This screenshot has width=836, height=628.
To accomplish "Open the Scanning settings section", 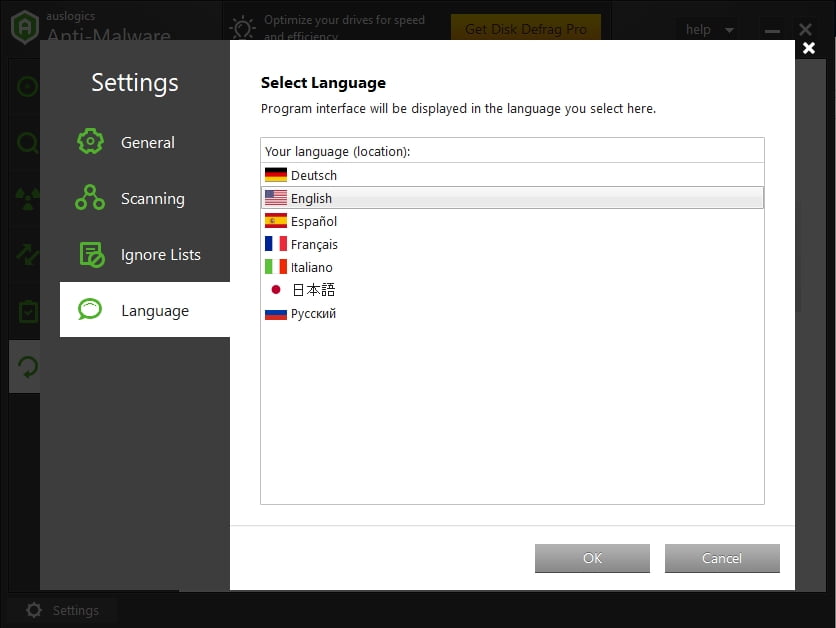I will 144,198.
